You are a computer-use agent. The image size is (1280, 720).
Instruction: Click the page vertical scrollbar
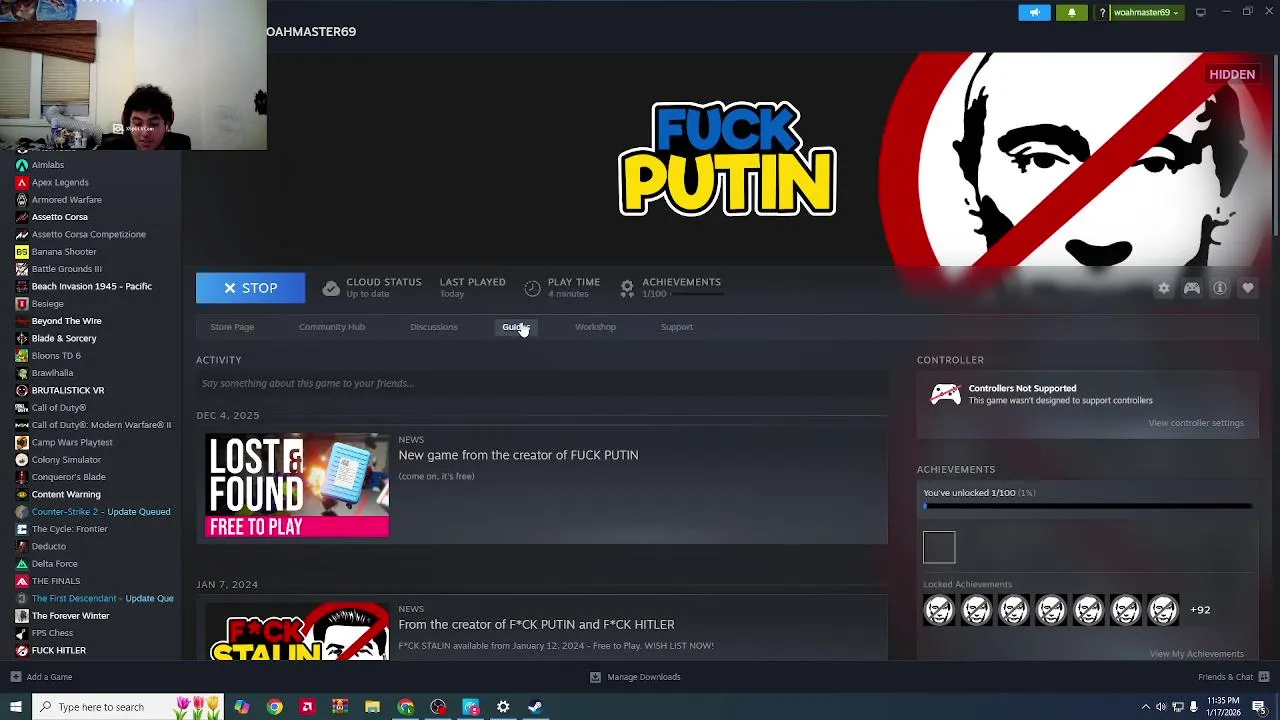pyautogui.click(x=1274, y=145)
